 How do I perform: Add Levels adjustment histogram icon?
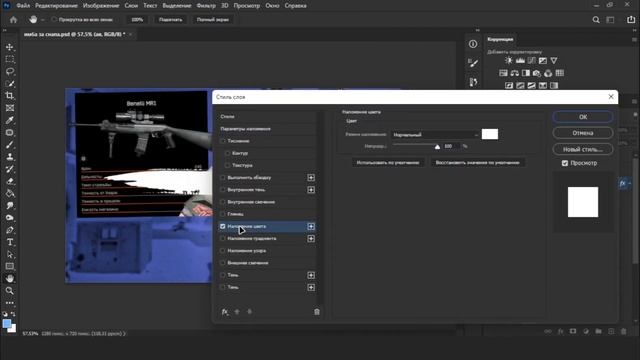(520, 60)
